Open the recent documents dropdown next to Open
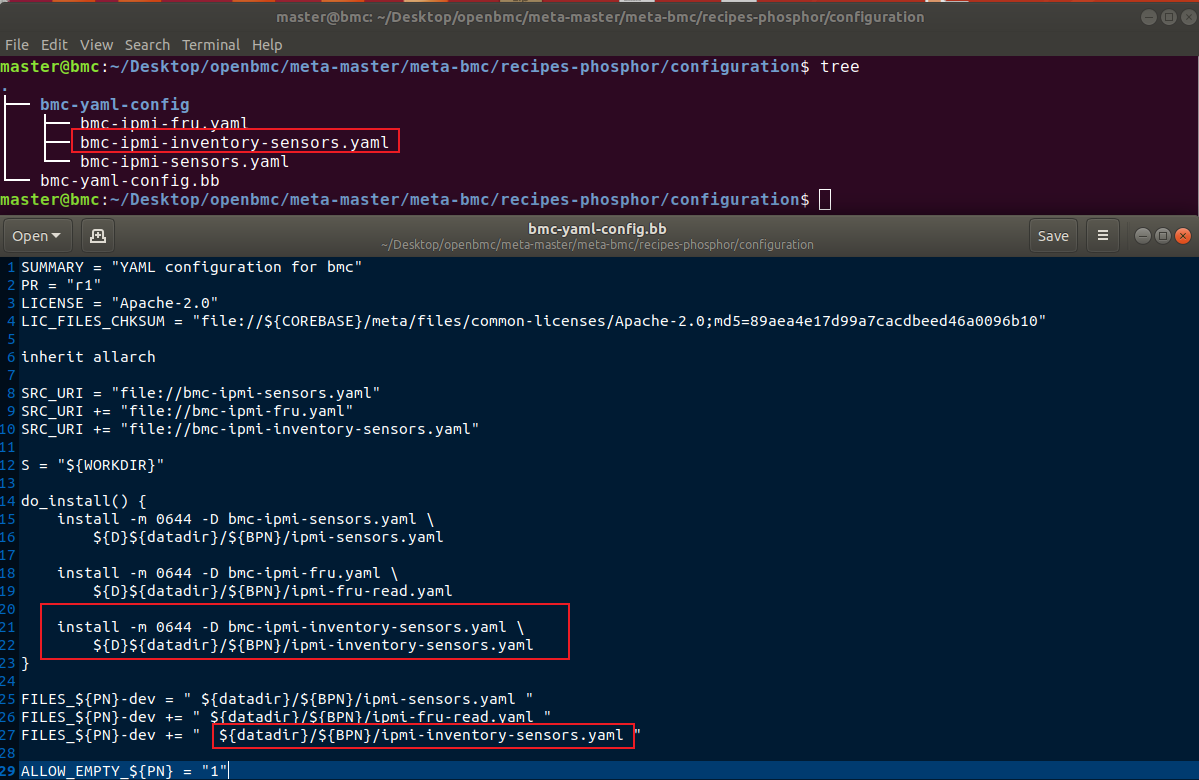 point(57,235)
